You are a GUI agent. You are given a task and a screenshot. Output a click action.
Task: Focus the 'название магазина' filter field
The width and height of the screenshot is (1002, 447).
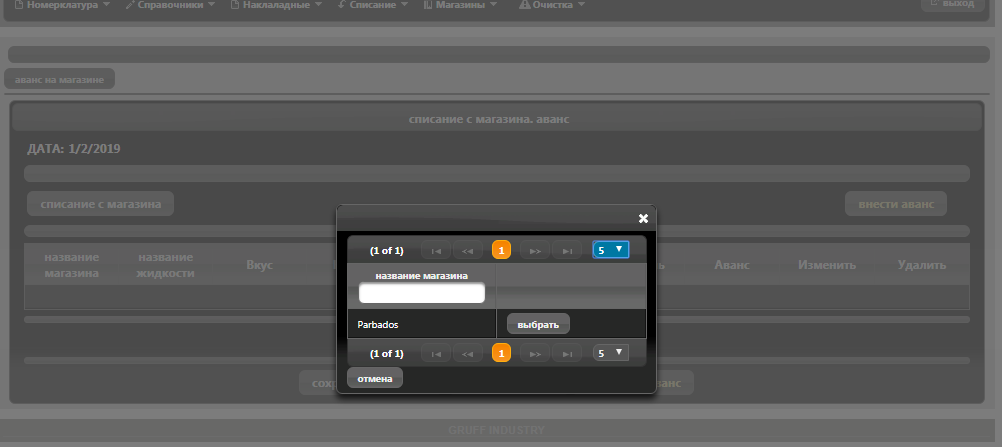(422, 293)
